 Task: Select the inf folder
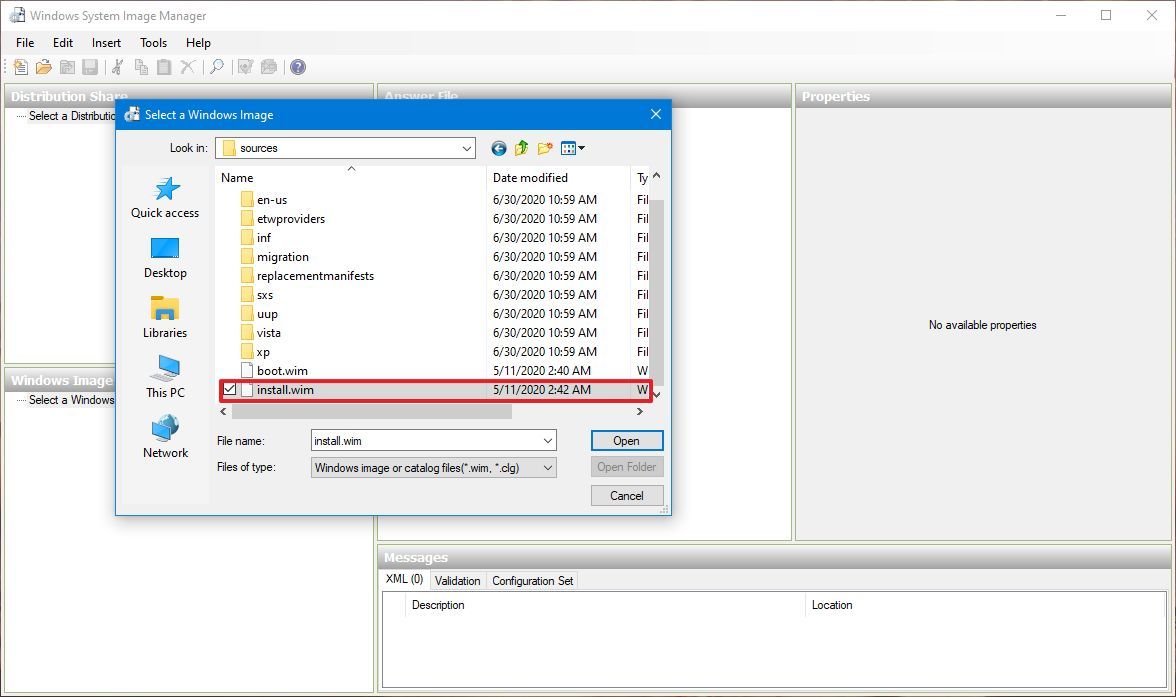[263, 237]
